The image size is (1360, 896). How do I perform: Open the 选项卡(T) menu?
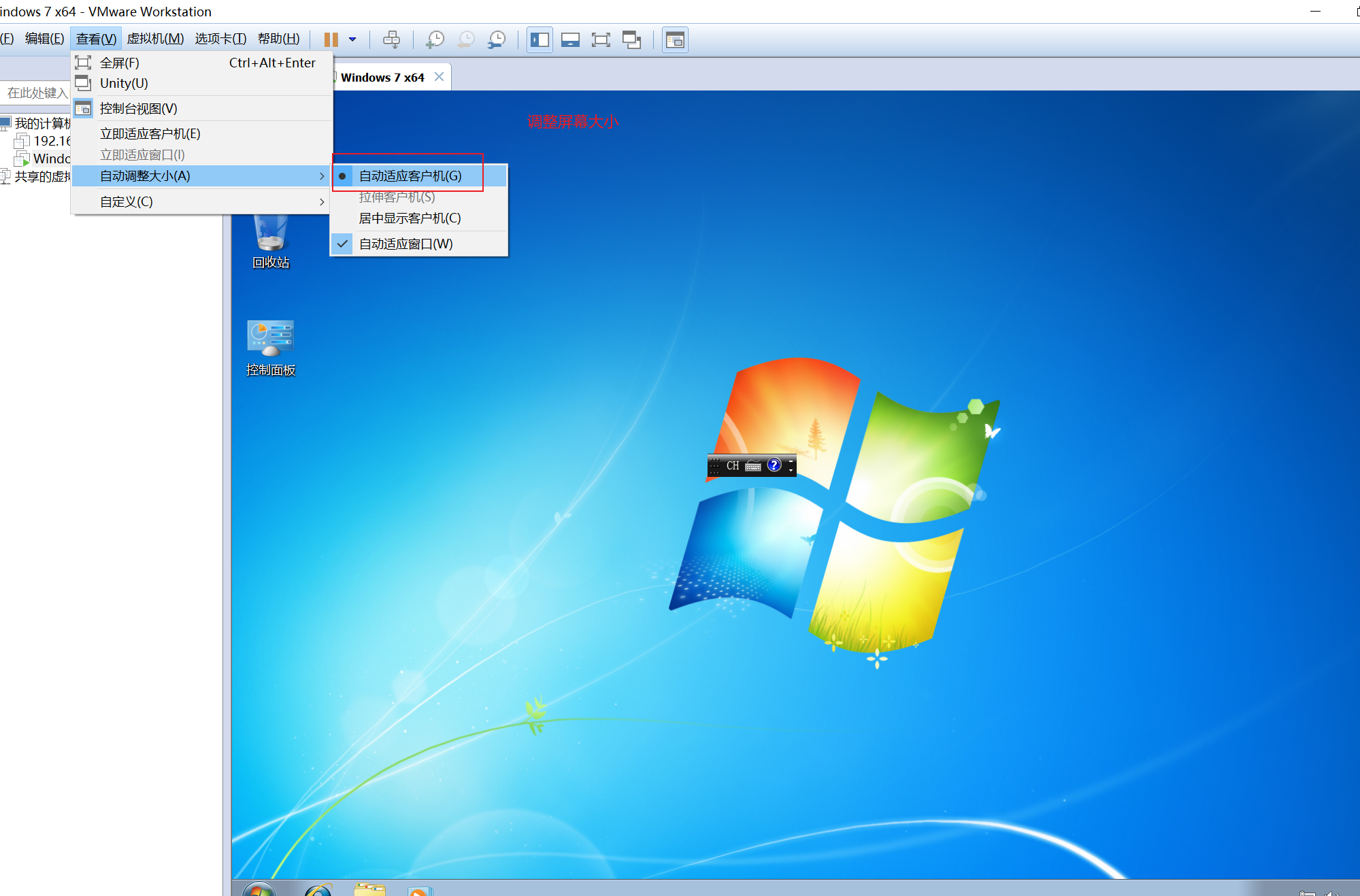tap(220, 39)
